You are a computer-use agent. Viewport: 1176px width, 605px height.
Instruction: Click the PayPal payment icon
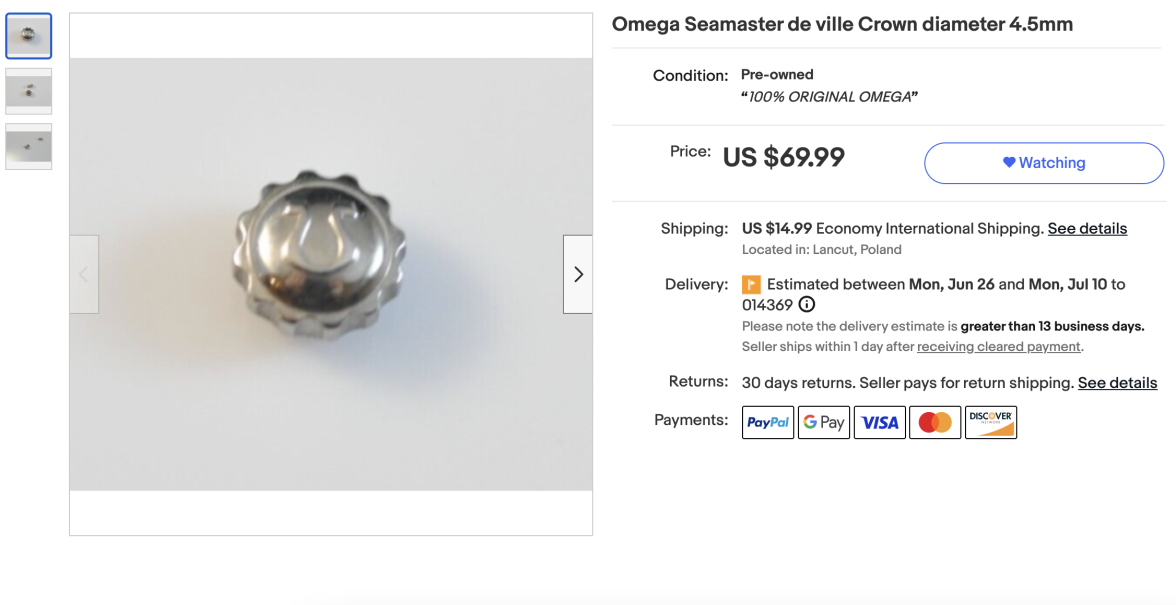(x=768, y=422)
